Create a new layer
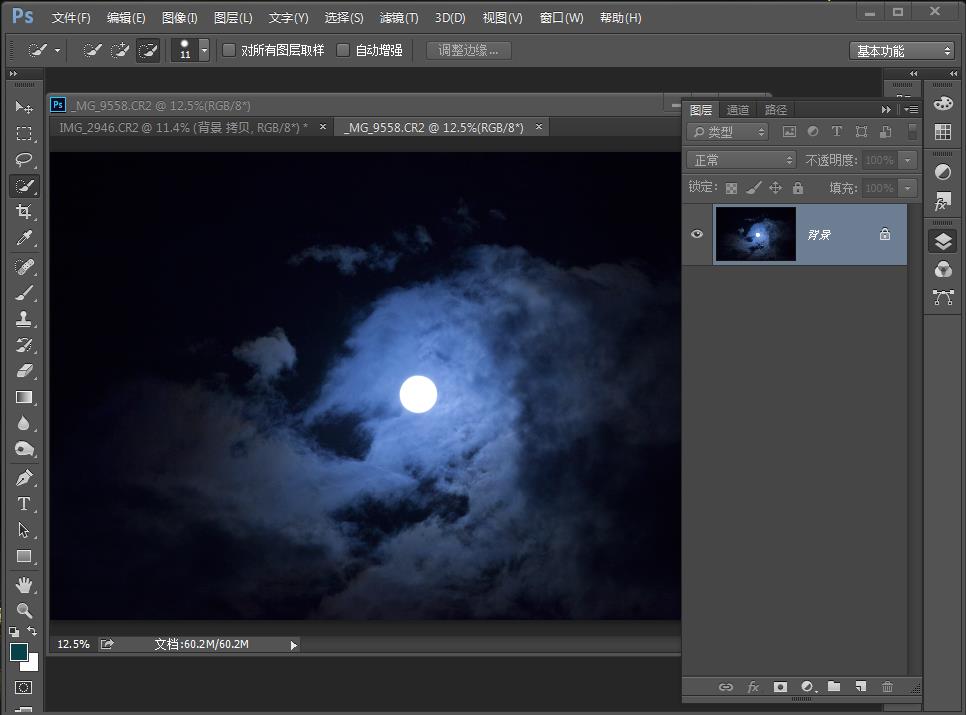966x715 pixels. pyautogui.click(x=861, y=687)
